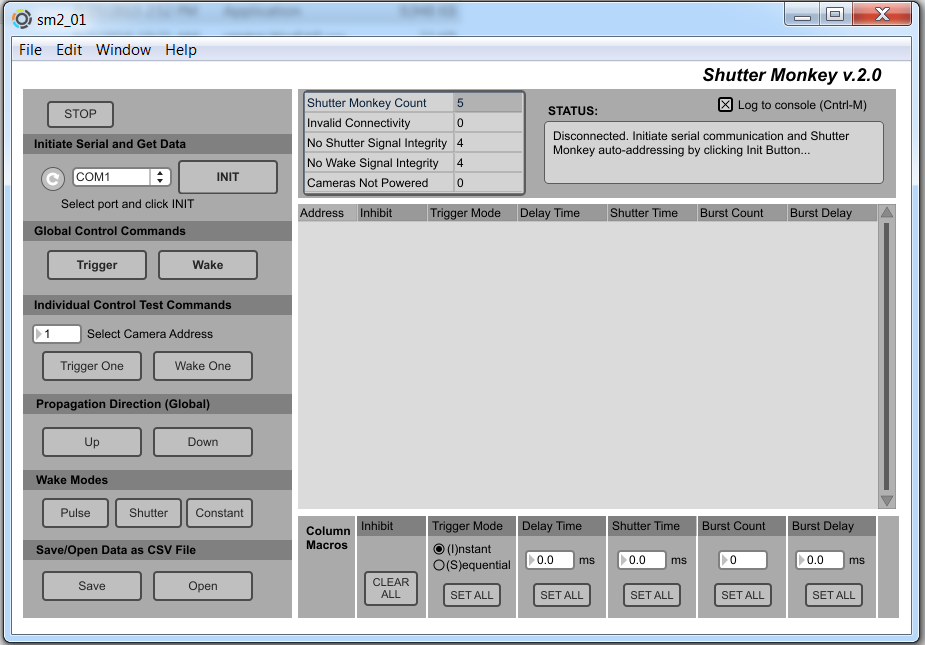This screenshot has height=645, width=925.
Task: Save data as CSV file
Action: (92, 586)
